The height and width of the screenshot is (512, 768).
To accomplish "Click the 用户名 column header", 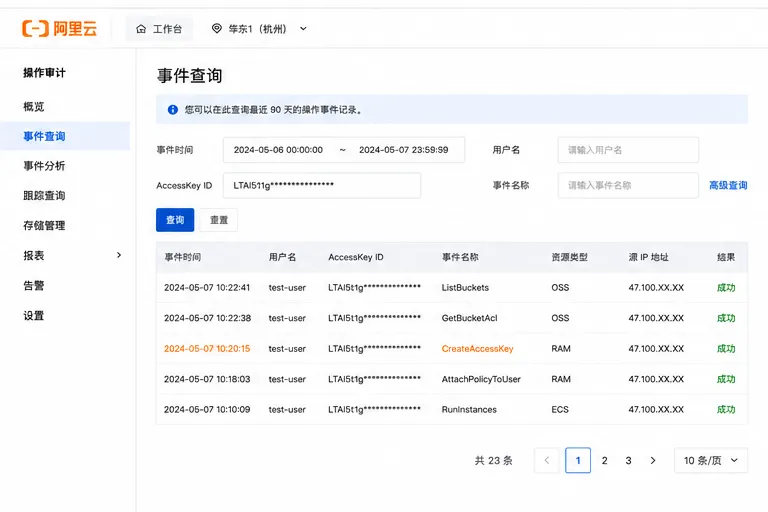I will coord(282,257).
